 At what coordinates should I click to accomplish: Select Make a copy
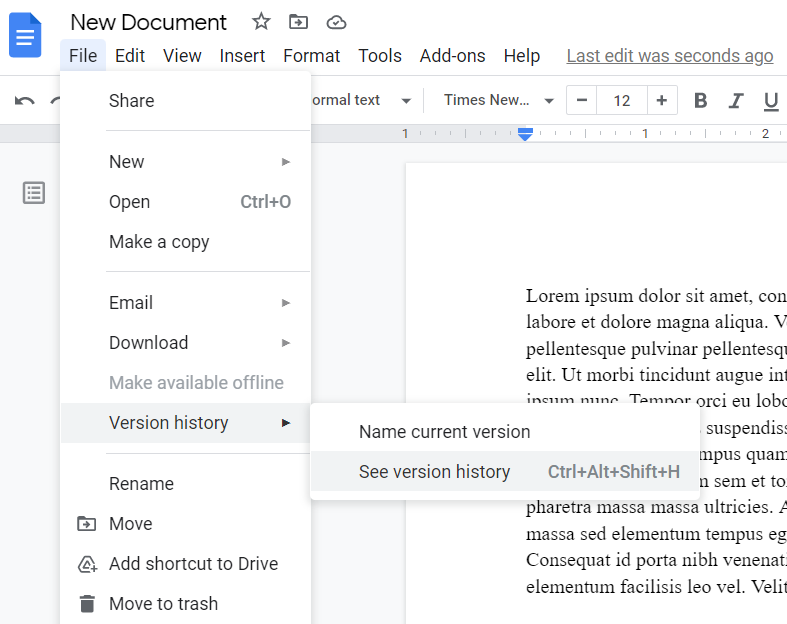pos(185,242)
